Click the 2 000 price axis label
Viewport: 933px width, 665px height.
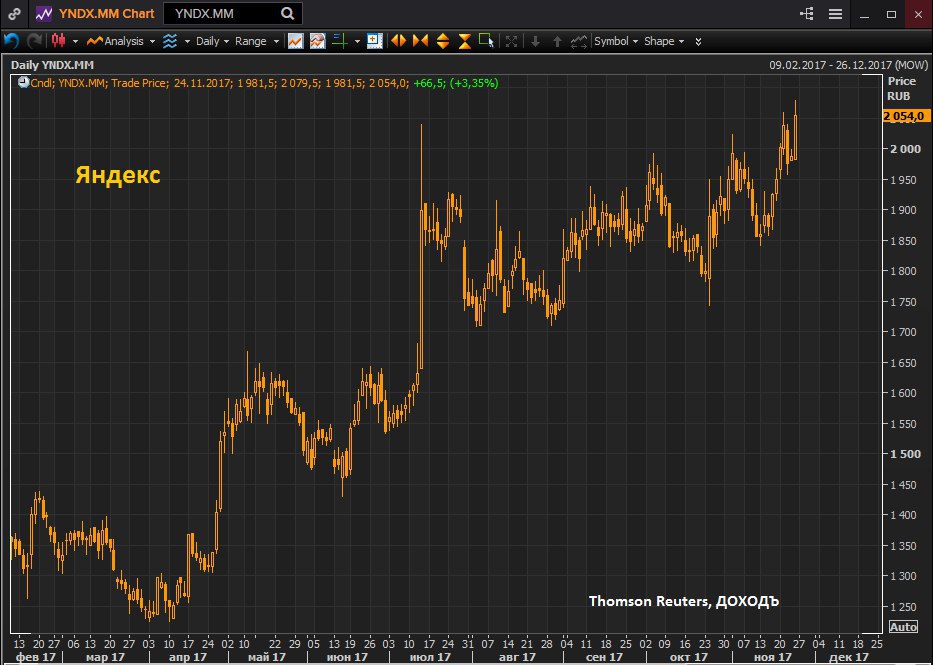905,149
